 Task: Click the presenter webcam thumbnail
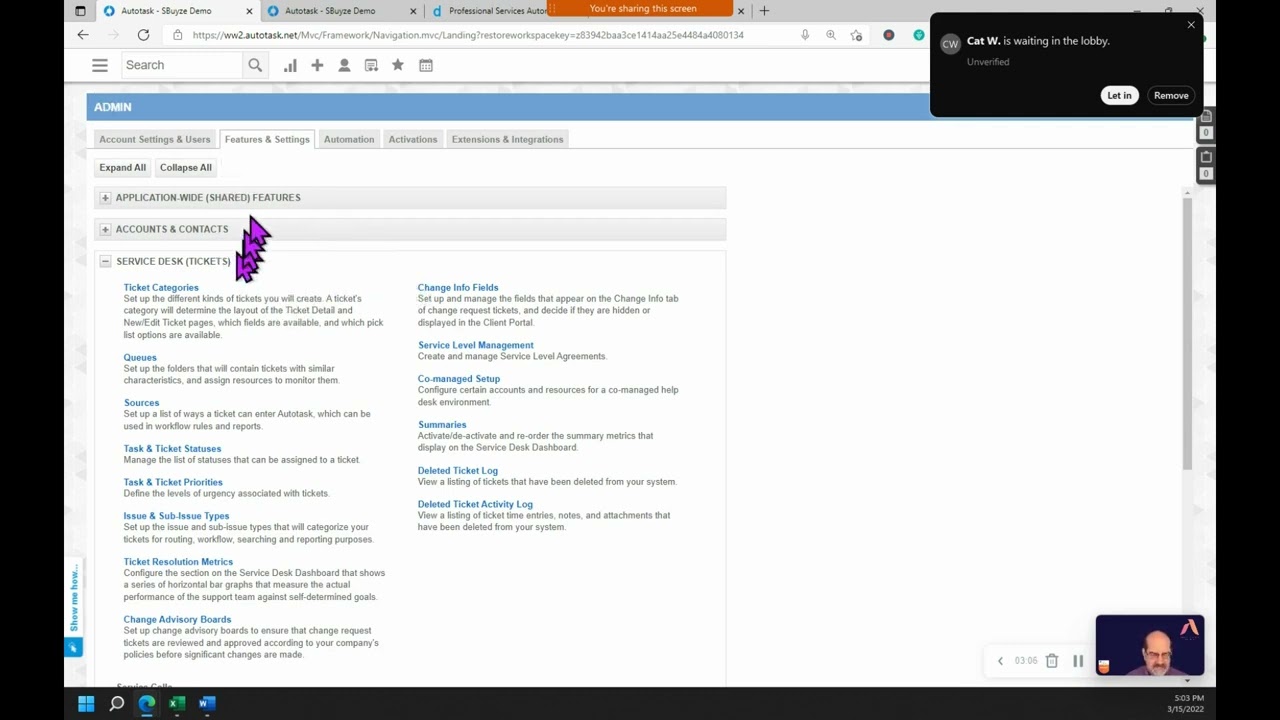tap(1150, 645)
